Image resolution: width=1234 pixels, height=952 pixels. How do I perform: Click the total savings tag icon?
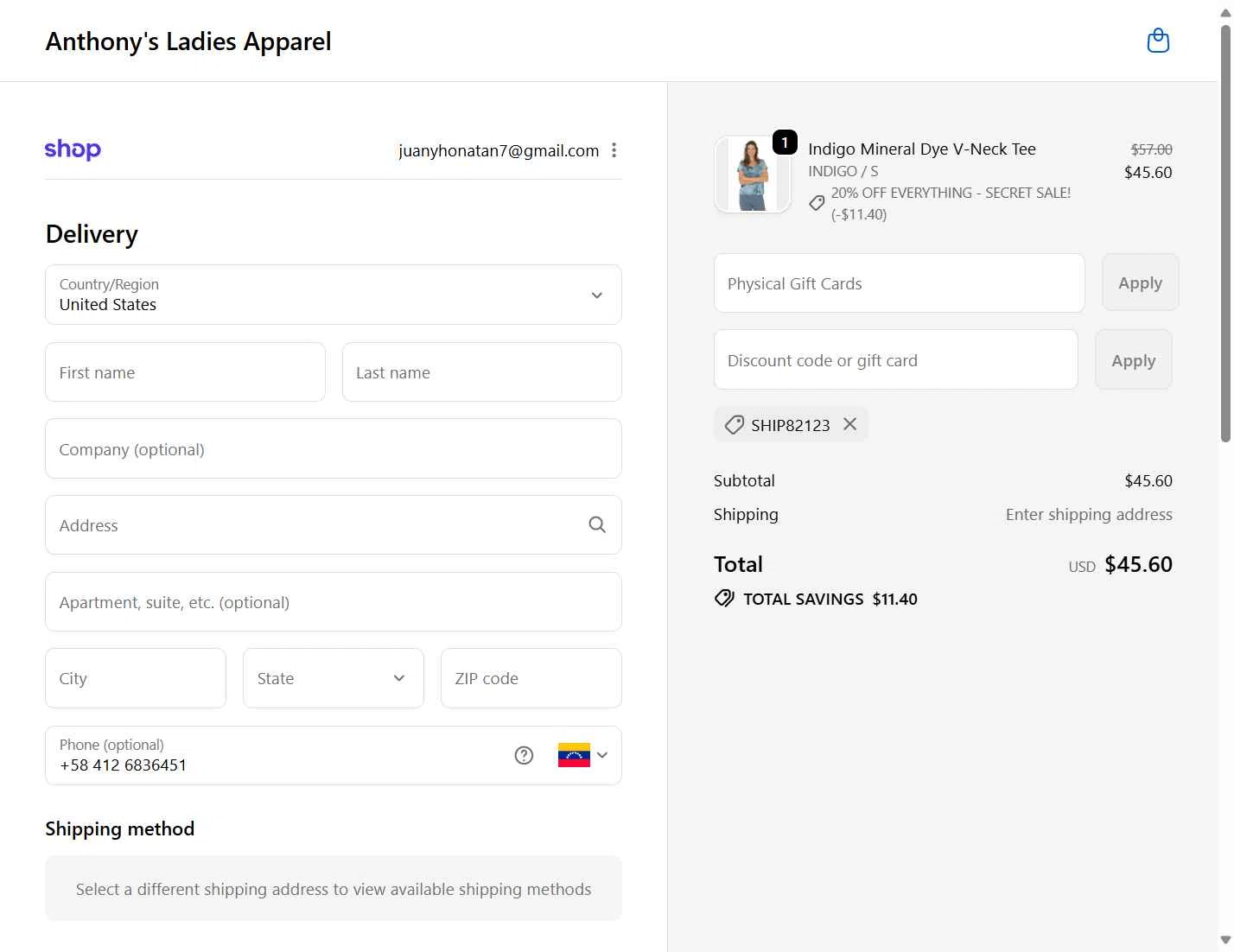[x=724, y=599]
